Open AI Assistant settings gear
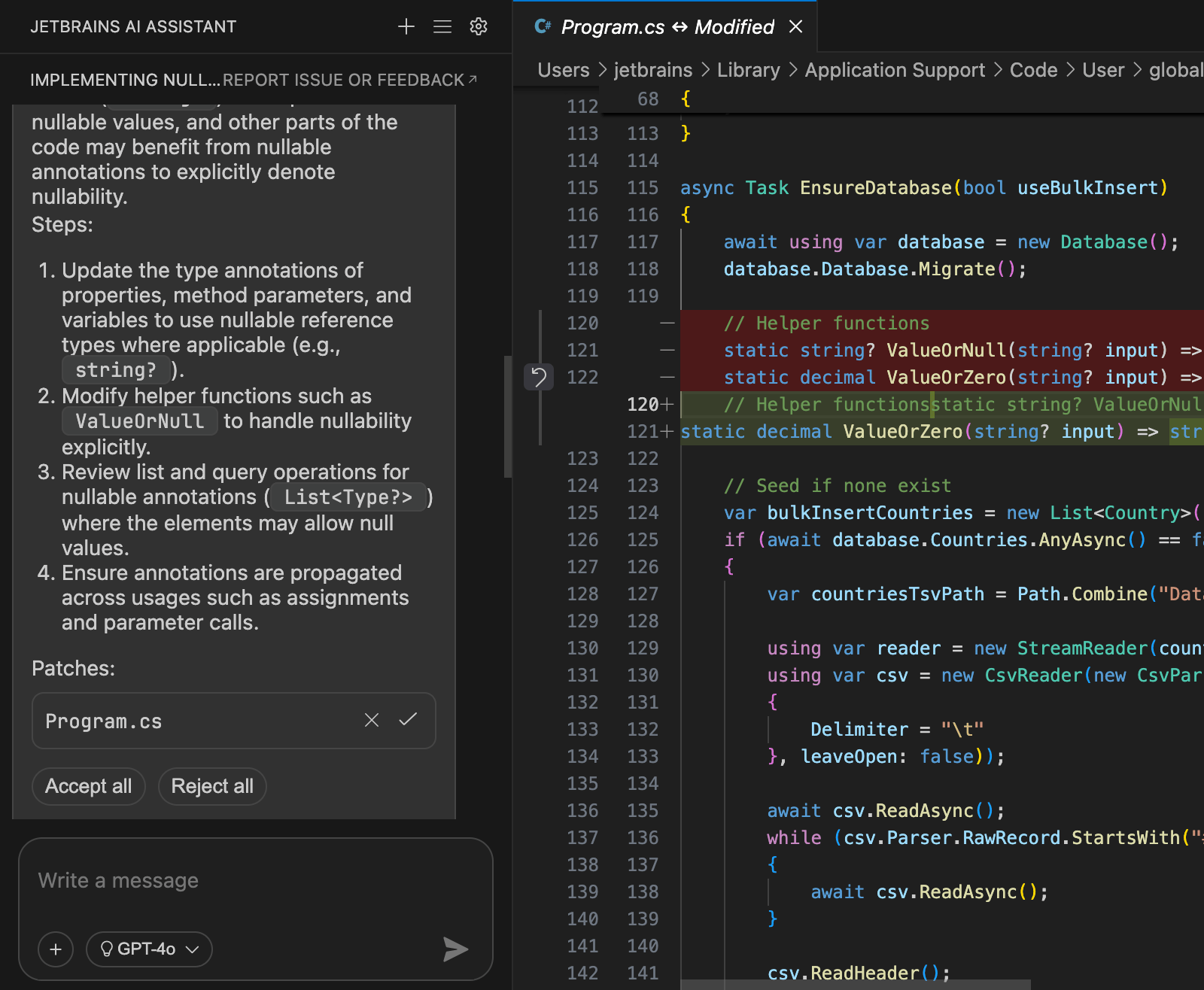Image resolution: width=1204 pixels, height=990 pixels. pos(479,27)
